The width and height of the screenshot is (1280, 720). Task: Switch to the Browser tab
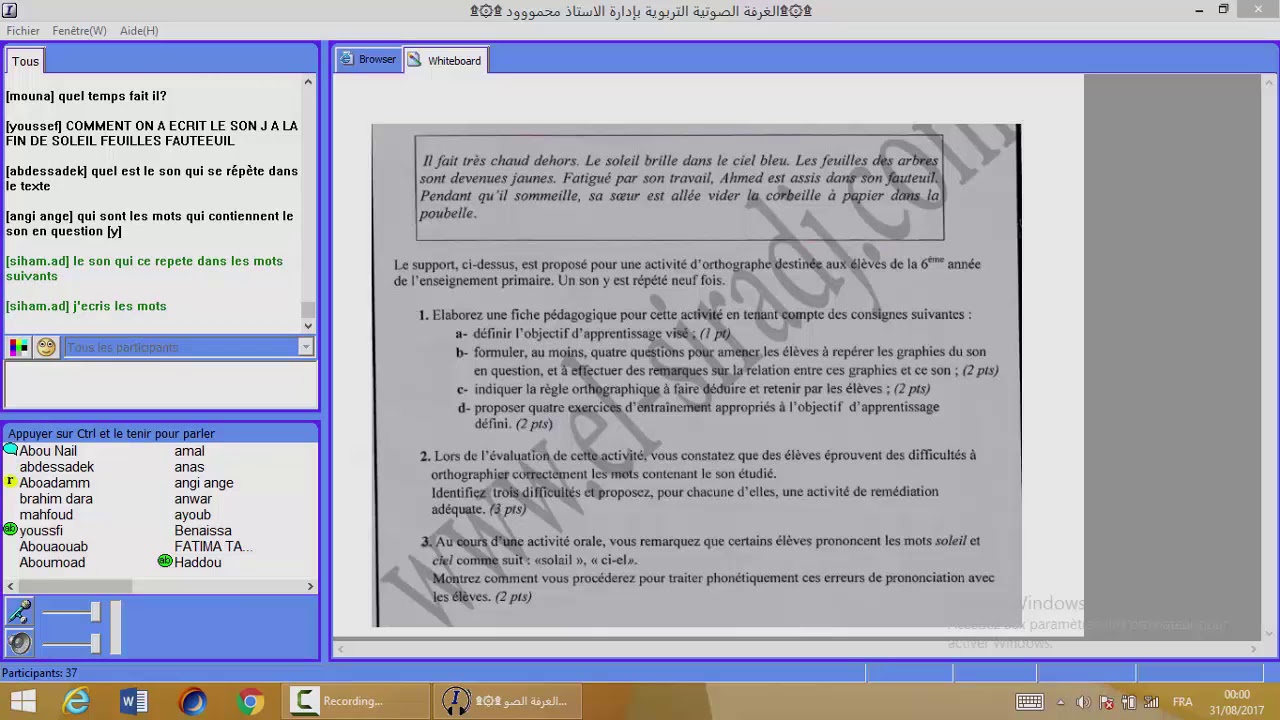368,60
